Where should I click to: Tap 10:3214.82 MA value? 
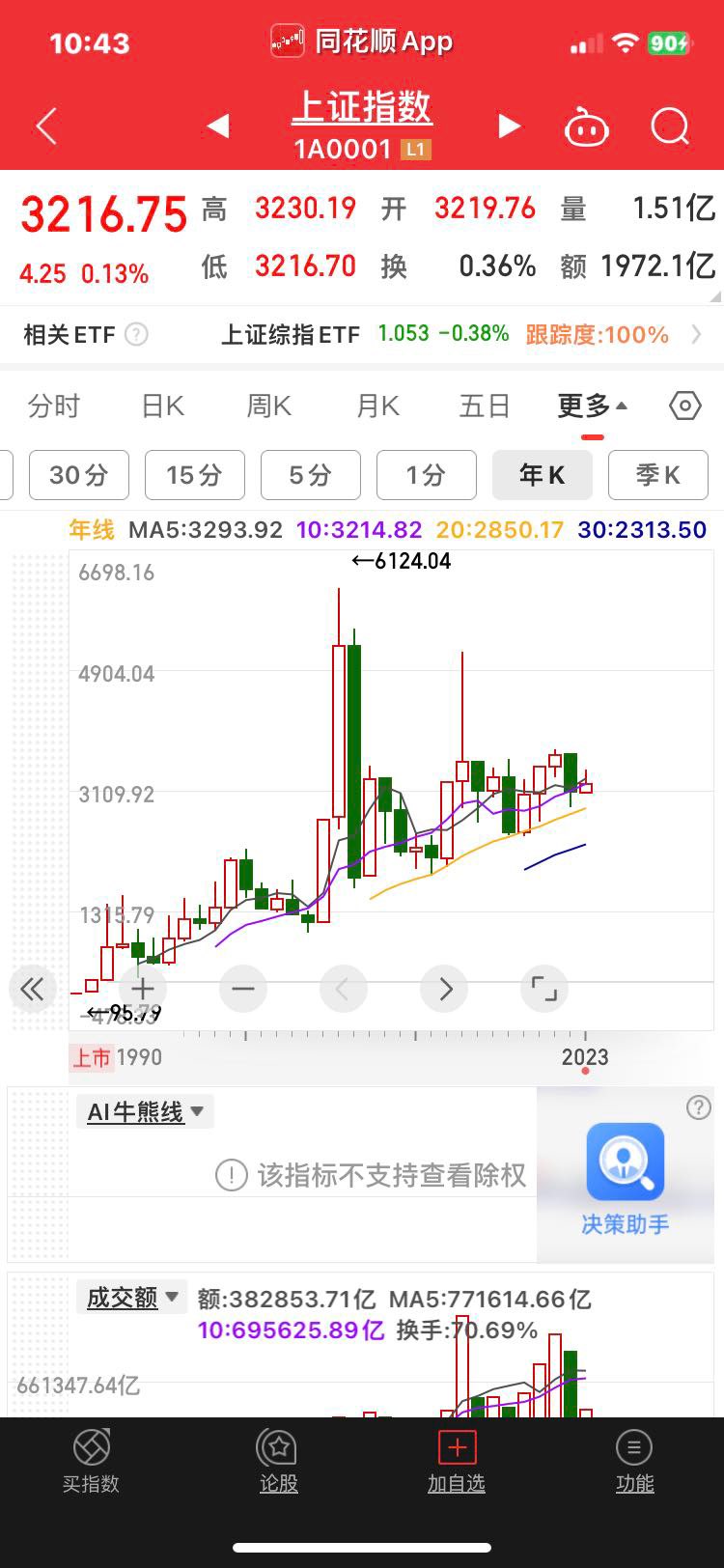pyautogui.click(x=359, y=530)
